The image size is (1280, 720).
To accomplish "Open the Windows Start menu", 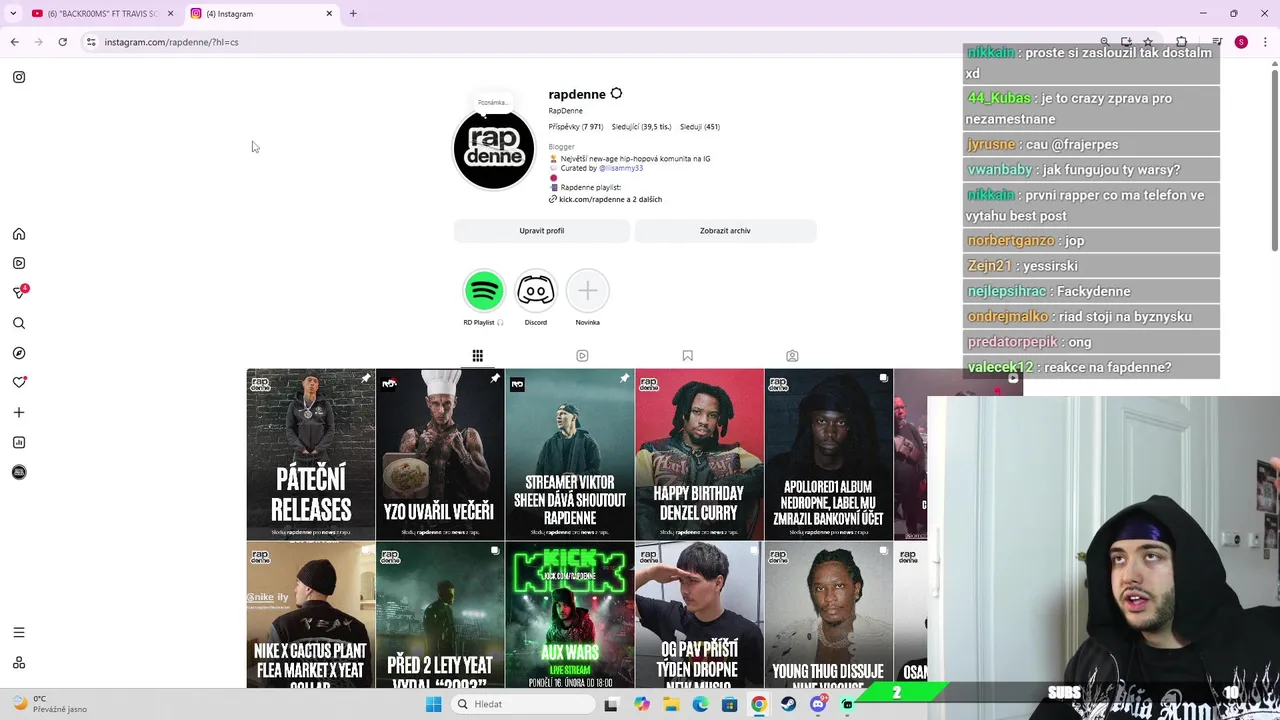I will [x=433, y=704].
